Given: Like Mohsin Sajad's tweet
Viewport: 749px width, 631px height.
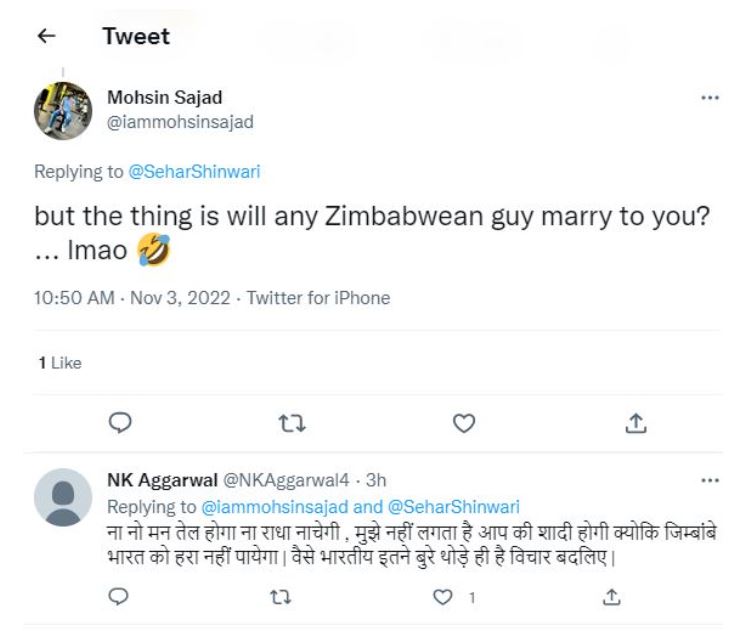Looking at the screenshot, I should tap(463, 424).
